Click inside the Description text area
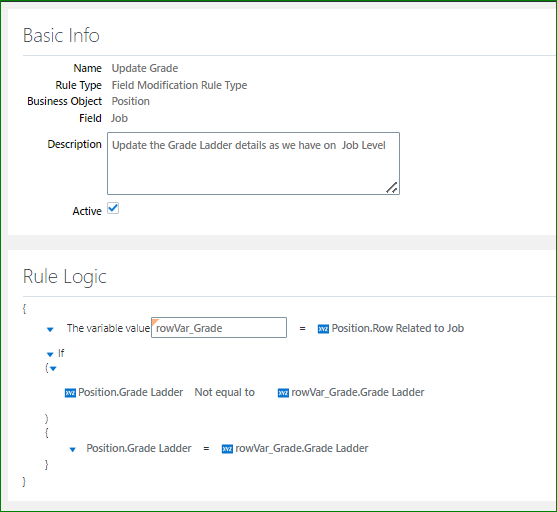Viewport: 557px width, 512px height. (253, 163)
